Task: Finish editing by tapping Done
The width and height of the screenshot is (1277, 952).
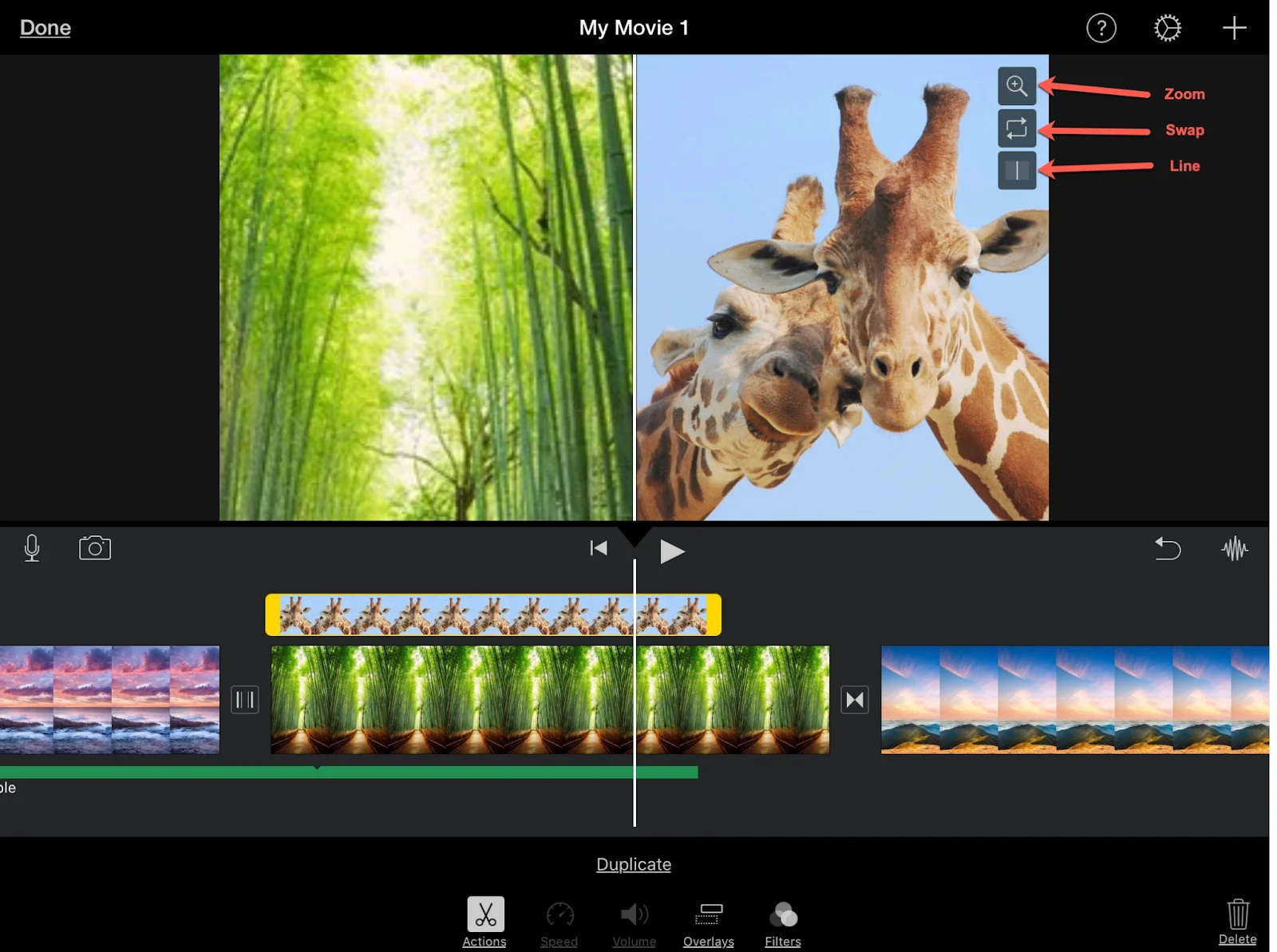Action: click(45, 27)
